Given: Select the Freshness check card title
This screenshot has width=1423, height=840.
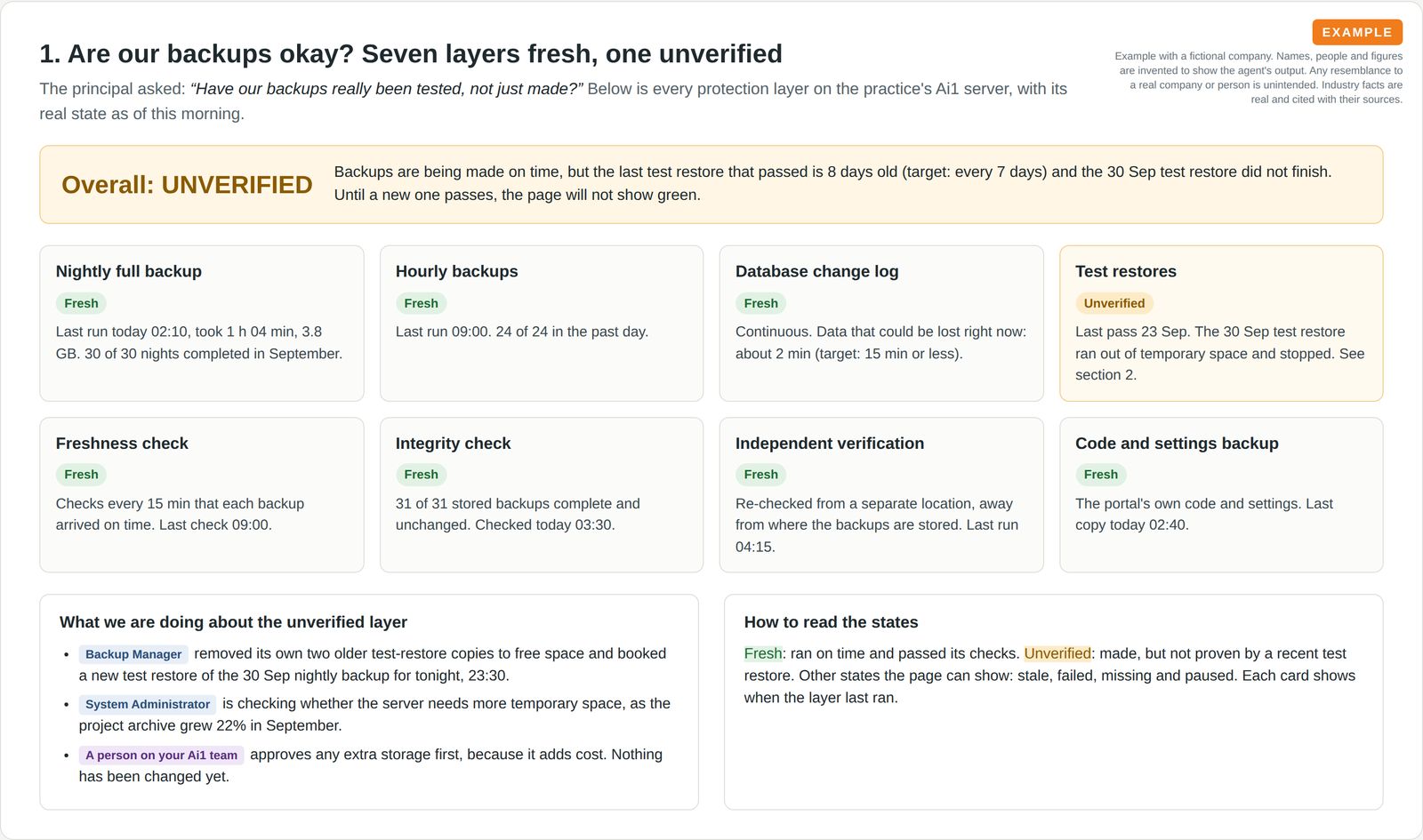Looking at the screenshot, I should 122,443.
